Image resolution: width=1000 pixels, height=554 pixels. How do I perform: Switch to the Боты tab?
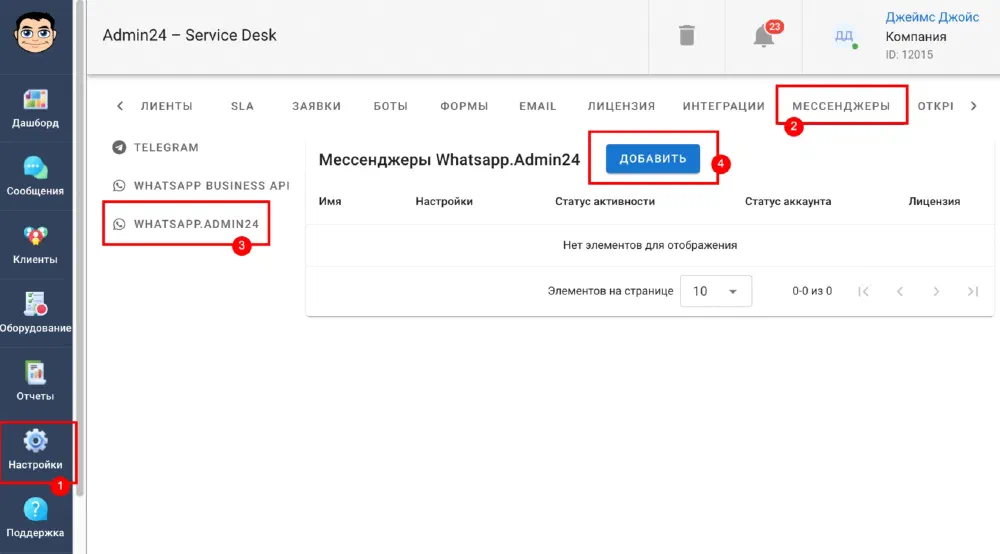(390, 106)
